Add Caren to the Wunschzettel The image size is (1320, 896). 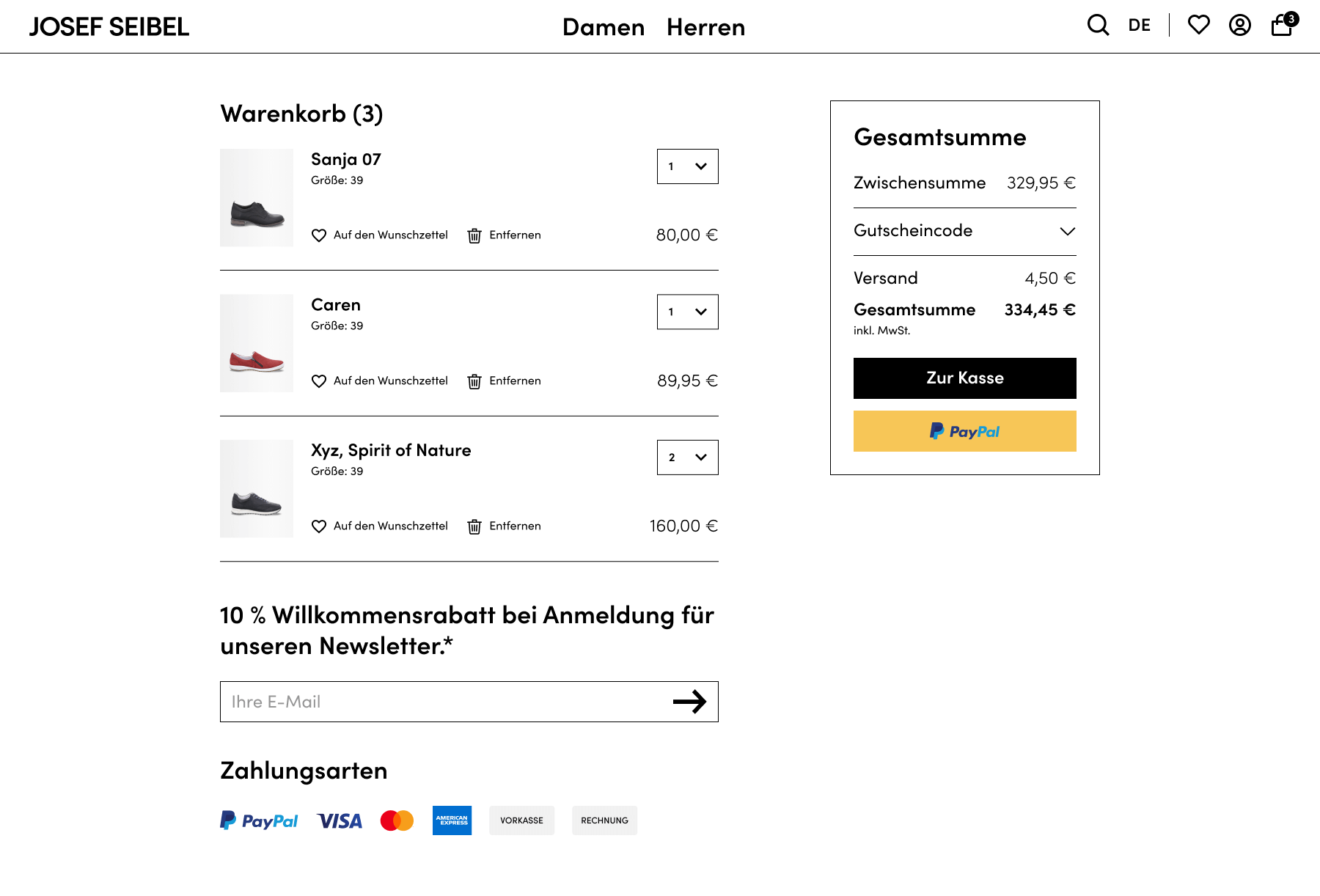coord(390,381)
